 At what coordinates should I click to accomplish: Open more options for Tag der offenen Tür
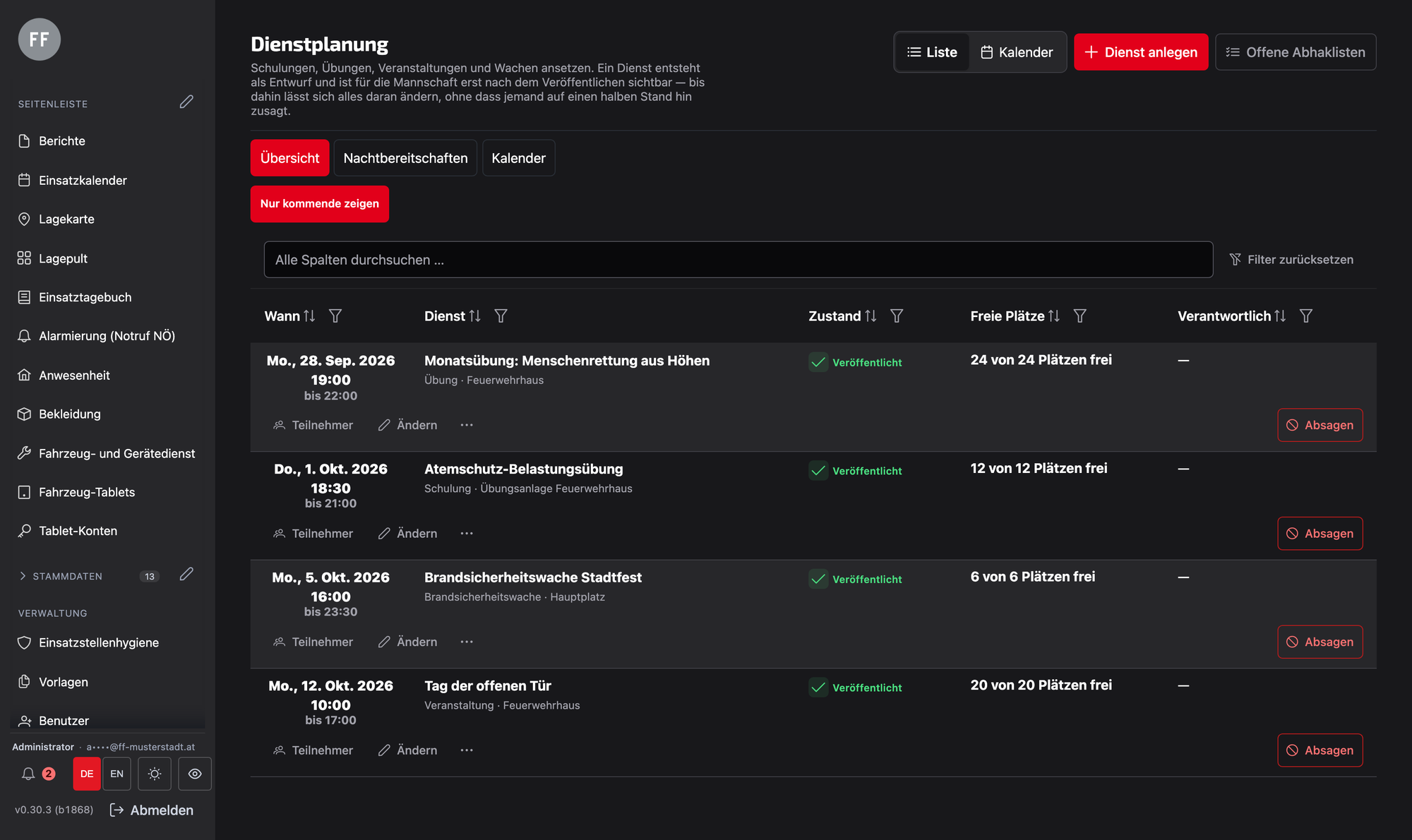467,750
